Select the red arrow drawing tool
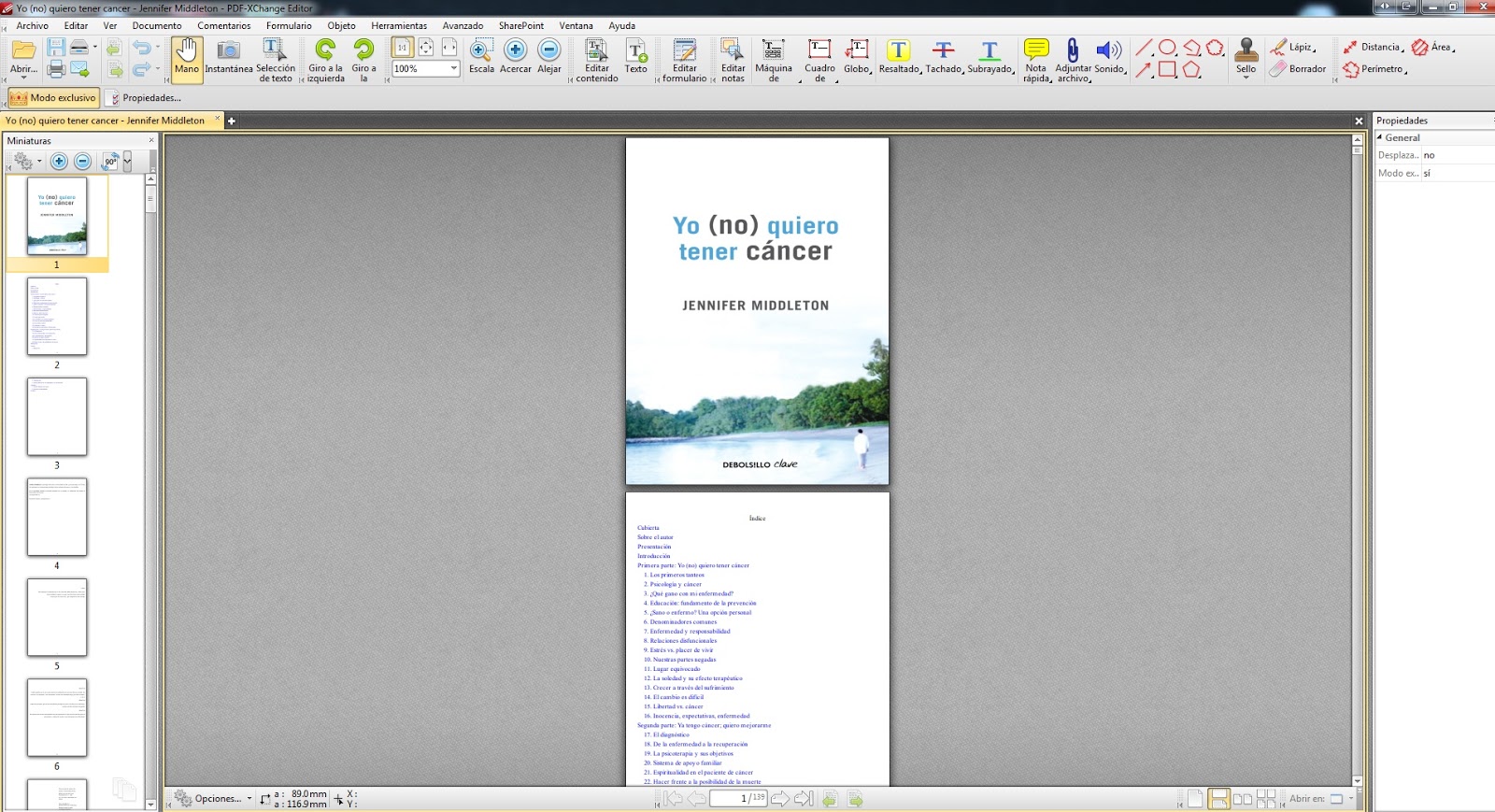This screenshot has width=1495, height=812. point(1144,69)
